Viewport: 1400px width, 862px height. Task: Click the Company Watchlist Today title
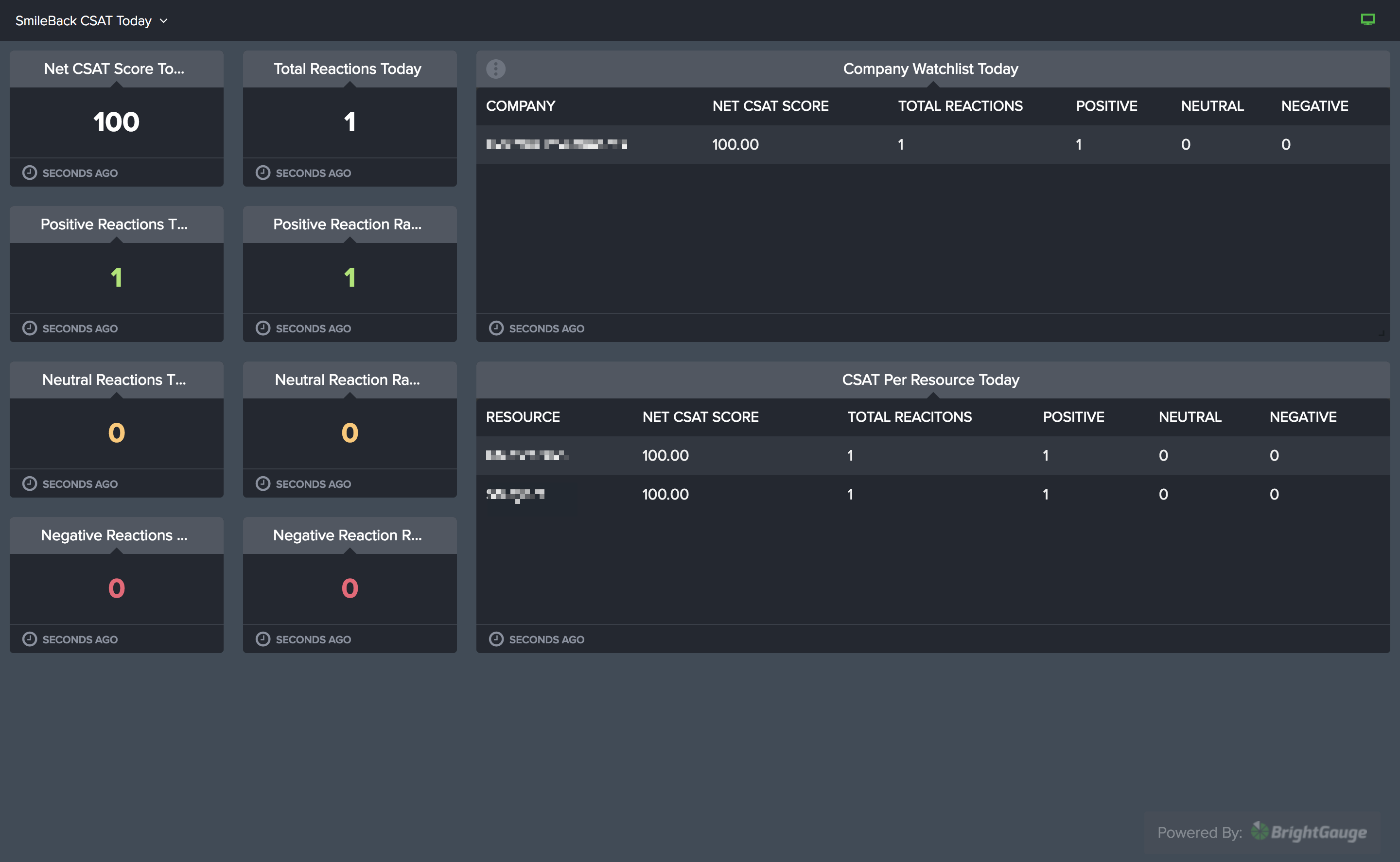point(931,69)
